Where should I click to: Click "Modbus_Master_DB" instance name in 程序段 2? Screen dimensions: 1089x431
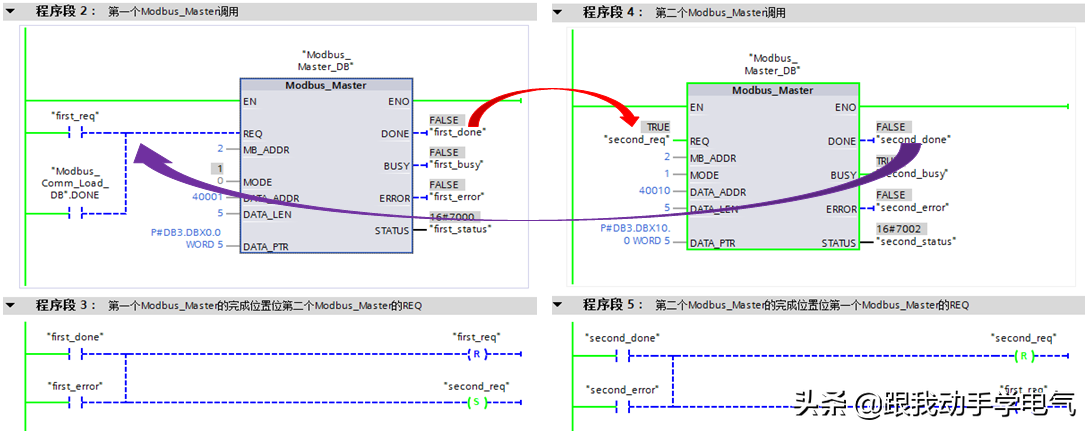(x=326, y=60)
